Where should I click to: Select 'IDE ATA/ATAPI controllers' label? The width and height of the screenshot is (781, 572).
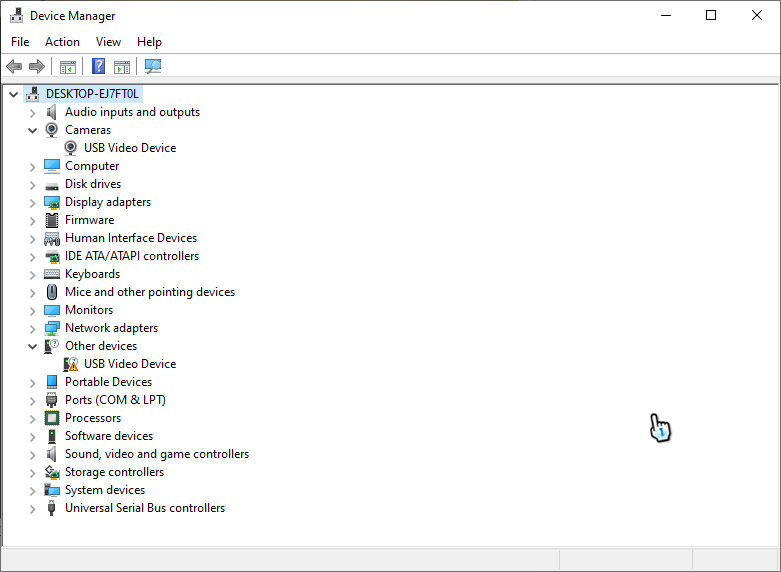pyautogui.click(x=132, y=256)
